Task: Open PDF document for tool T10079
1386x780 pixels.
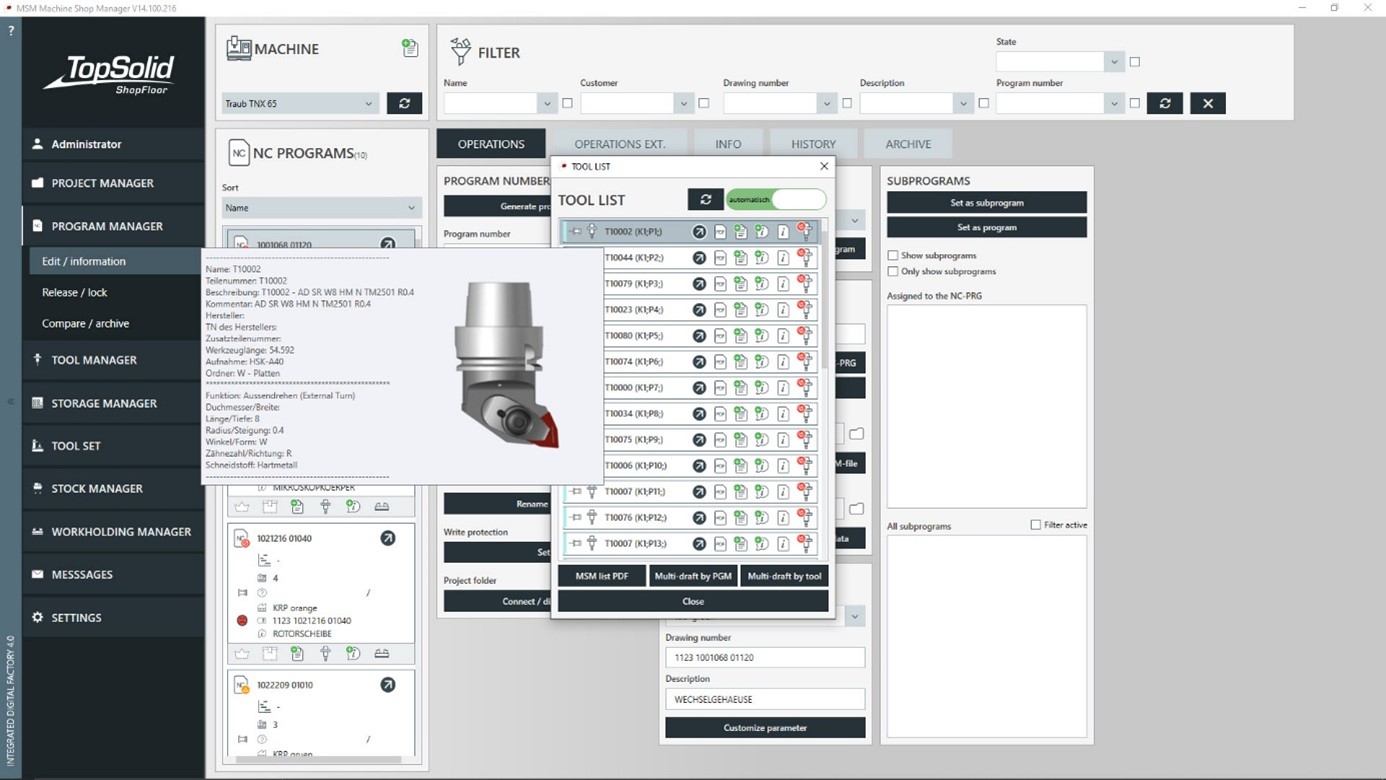Action: (x=720, y=284)
